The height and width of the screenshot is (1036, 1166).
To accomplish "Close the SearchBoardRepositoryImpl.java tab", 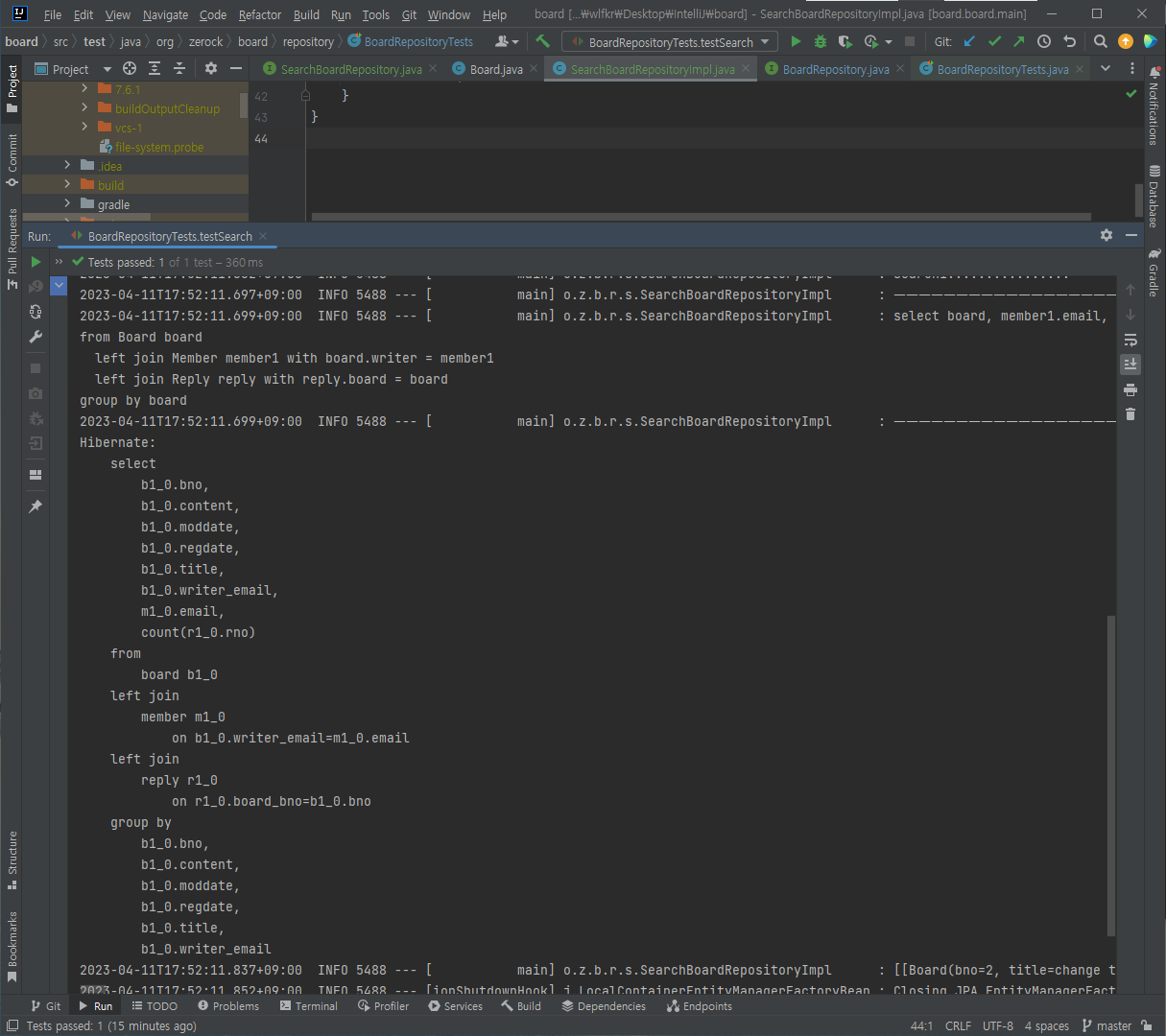I will 746,69.
